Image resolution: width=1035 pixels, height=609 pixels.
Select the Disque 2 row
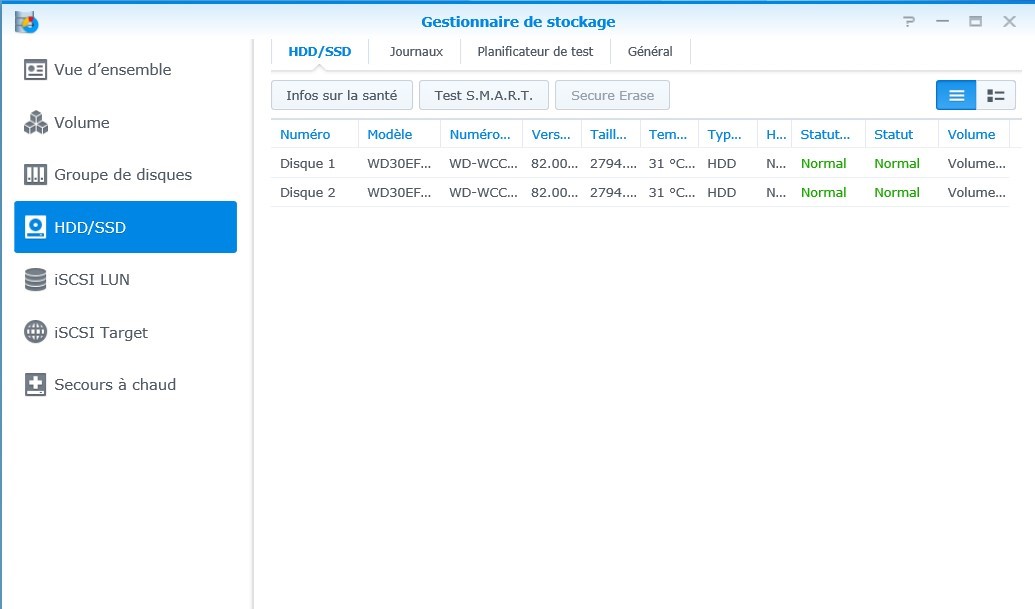coord(640,193)
